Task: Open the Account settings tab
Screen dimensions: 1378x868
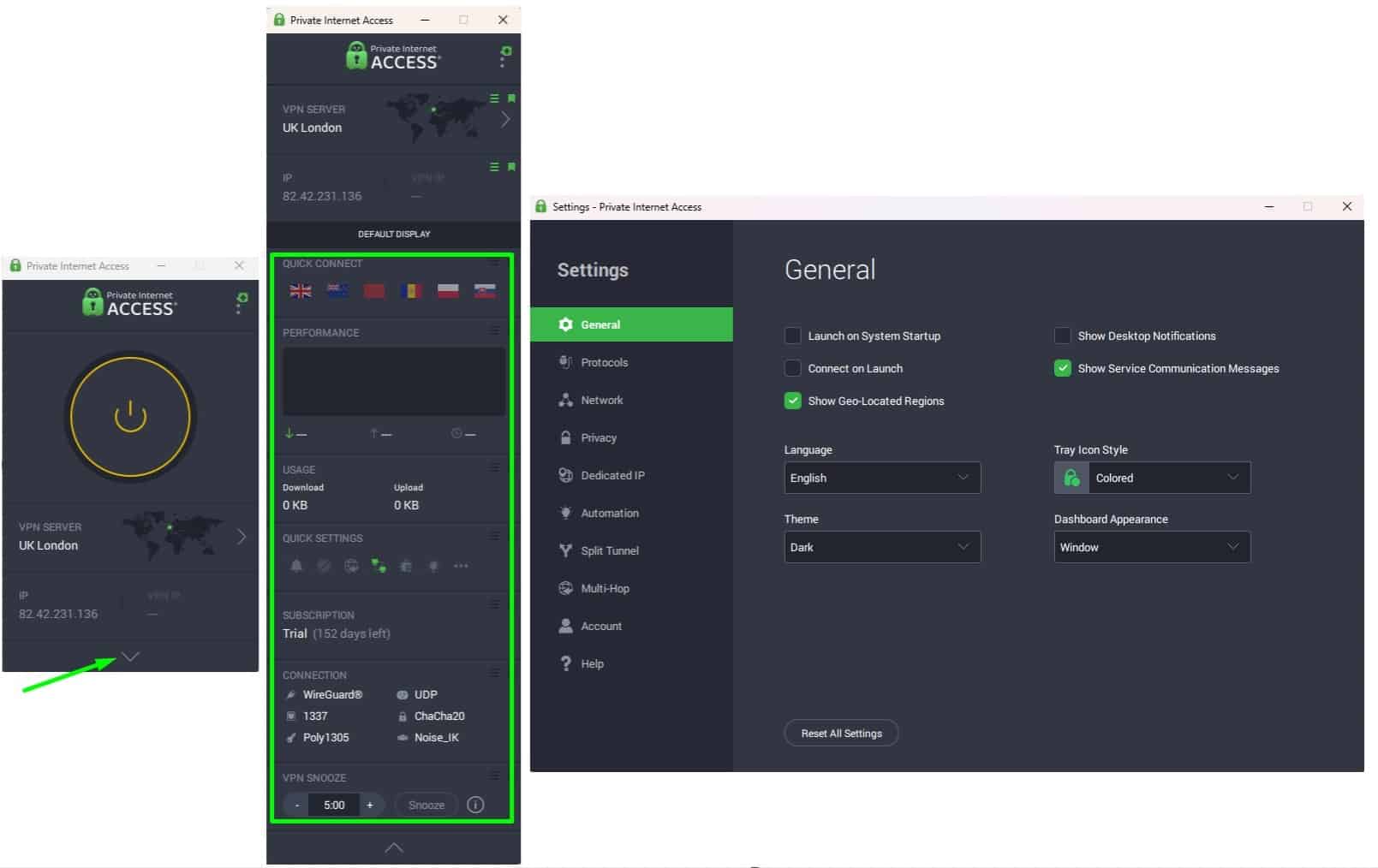Action: point(631,626)
